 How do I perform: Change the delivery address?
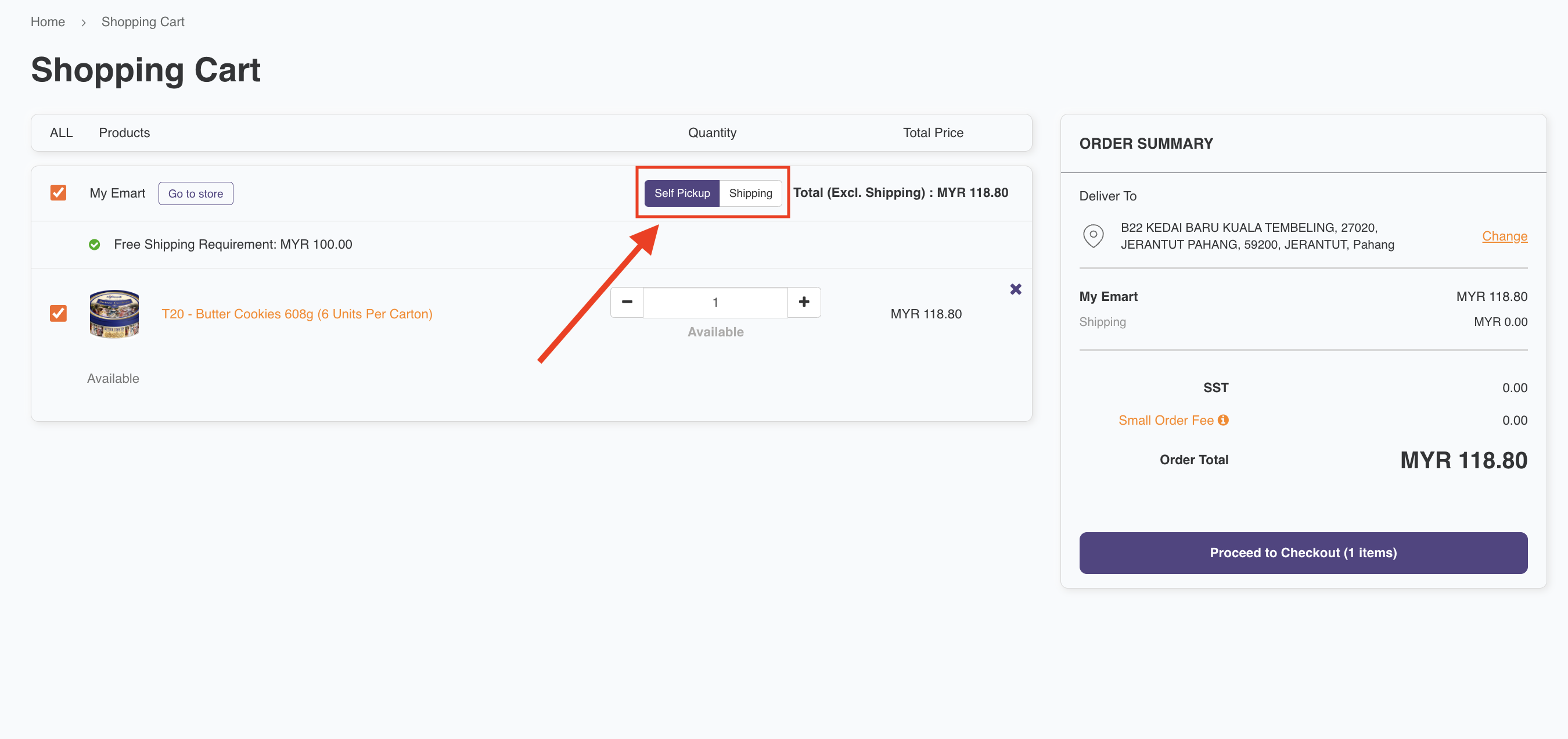pos(1504,236)
